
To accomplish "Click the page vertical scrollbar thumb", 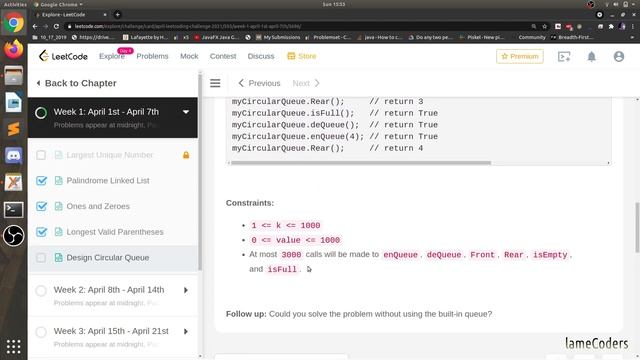I will click(x=637, y=227).
